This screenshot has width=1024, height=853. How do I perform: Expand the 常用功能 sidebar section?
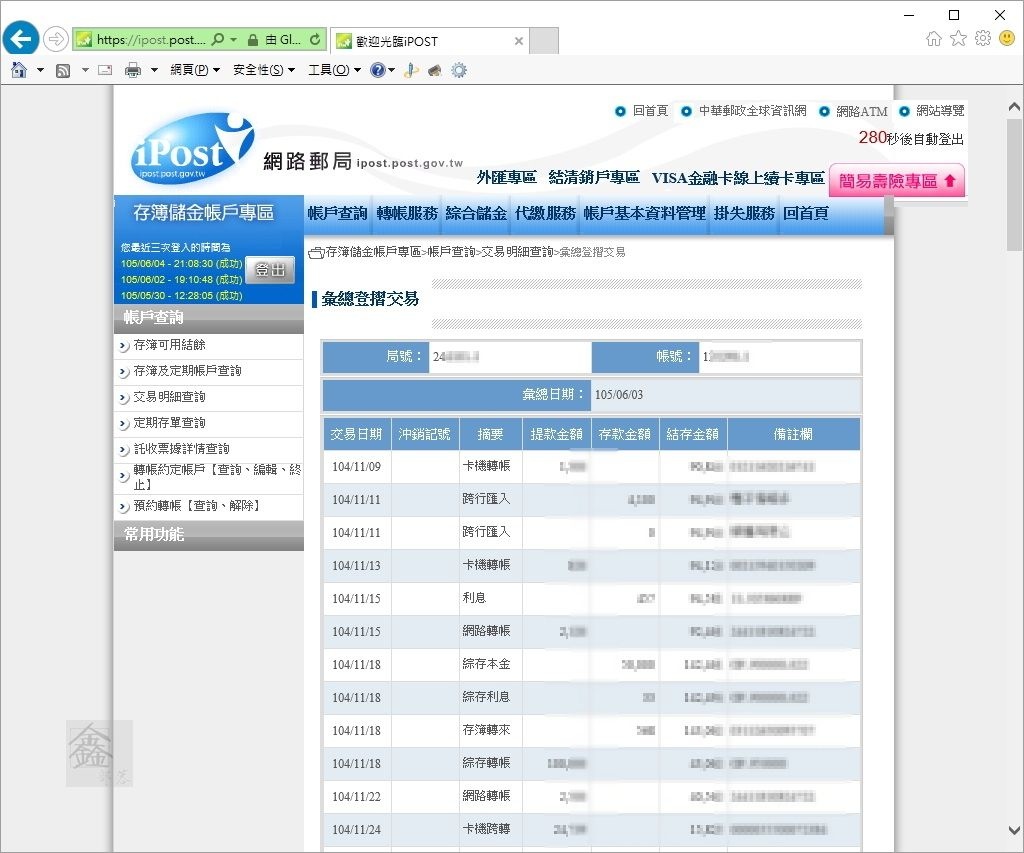point(209,535)
